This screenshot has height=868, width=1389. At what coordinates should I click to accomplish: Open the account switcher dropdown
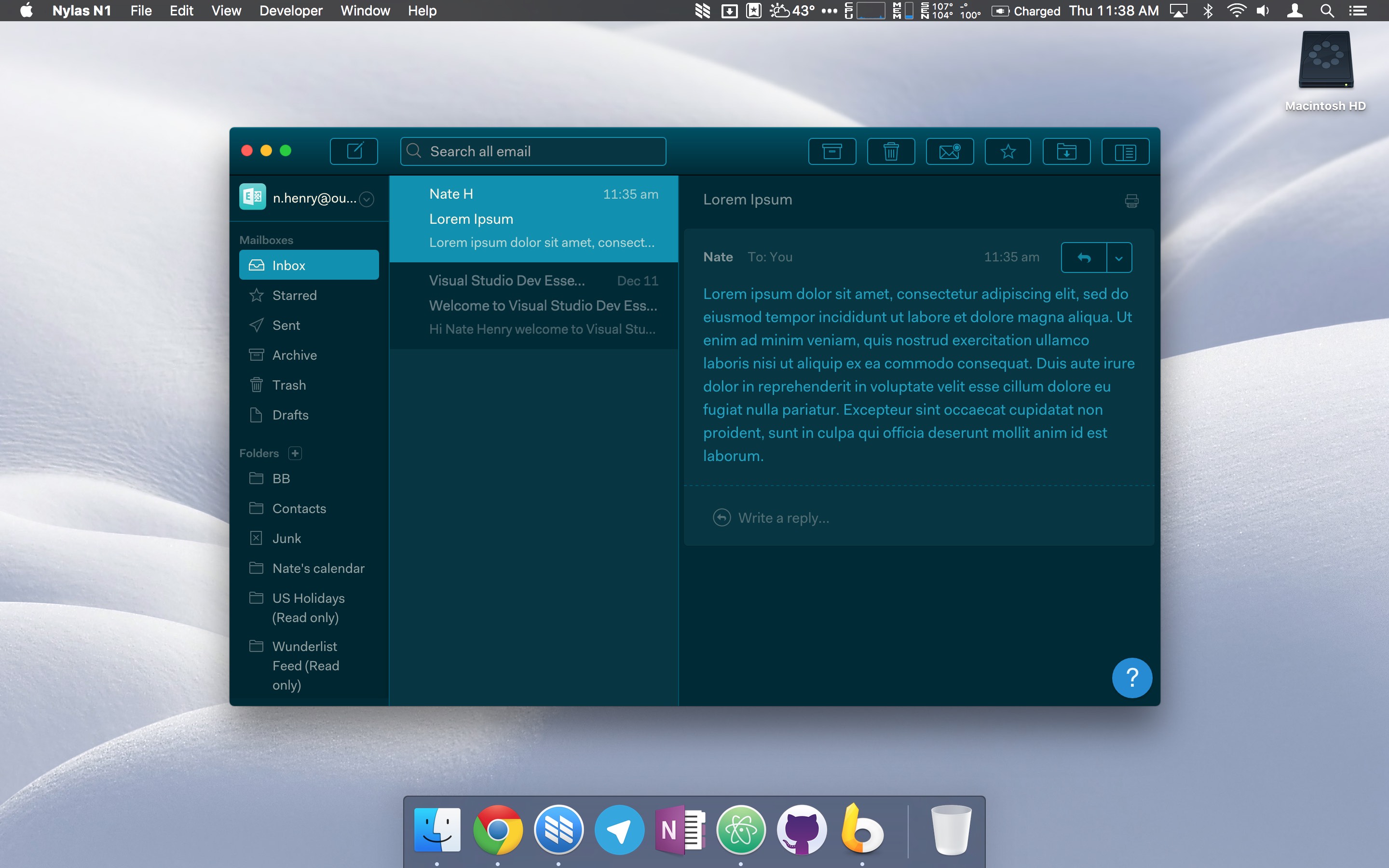click(366, 199)
